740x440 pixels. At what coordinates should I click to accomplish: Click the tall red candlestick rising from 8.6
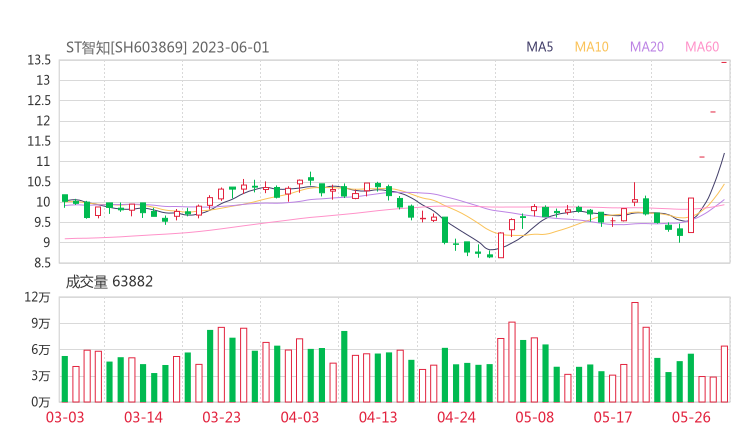(x=501, y=245)
